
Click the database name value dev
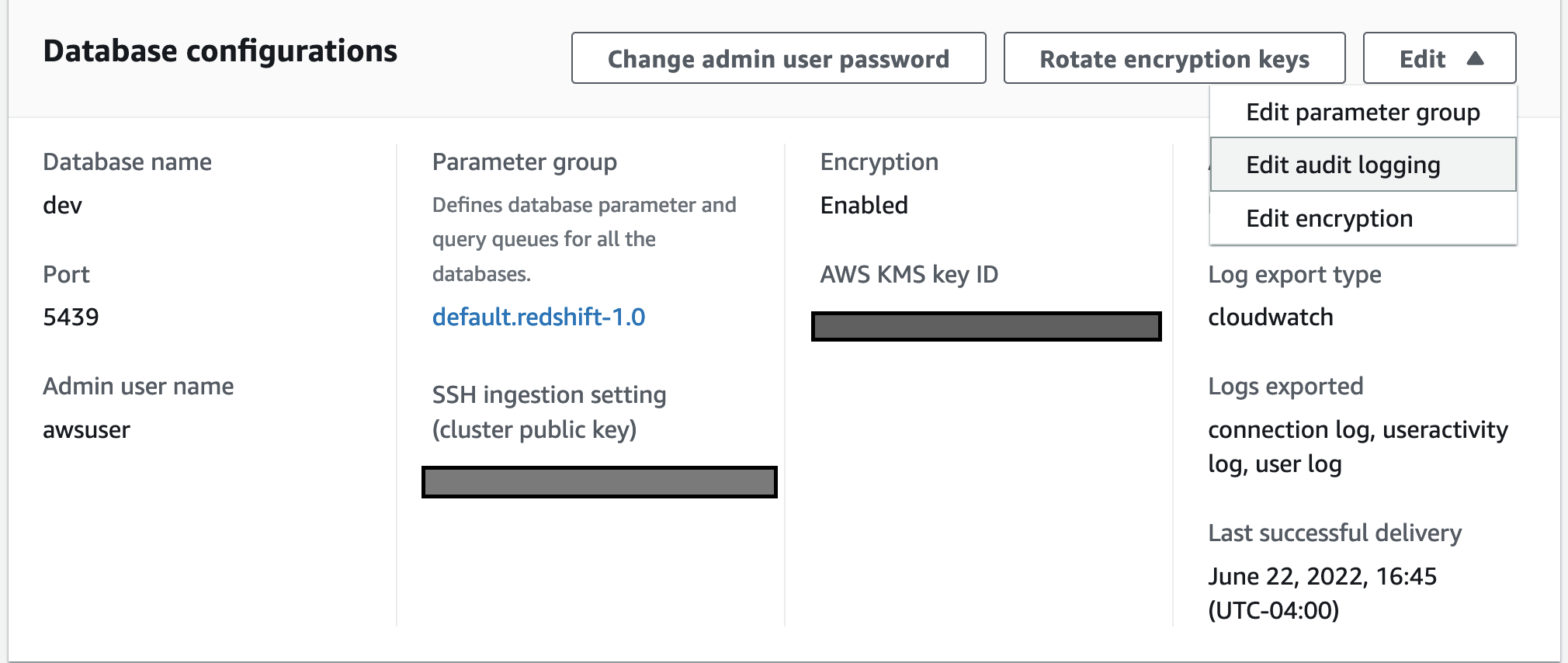point(62,205)
